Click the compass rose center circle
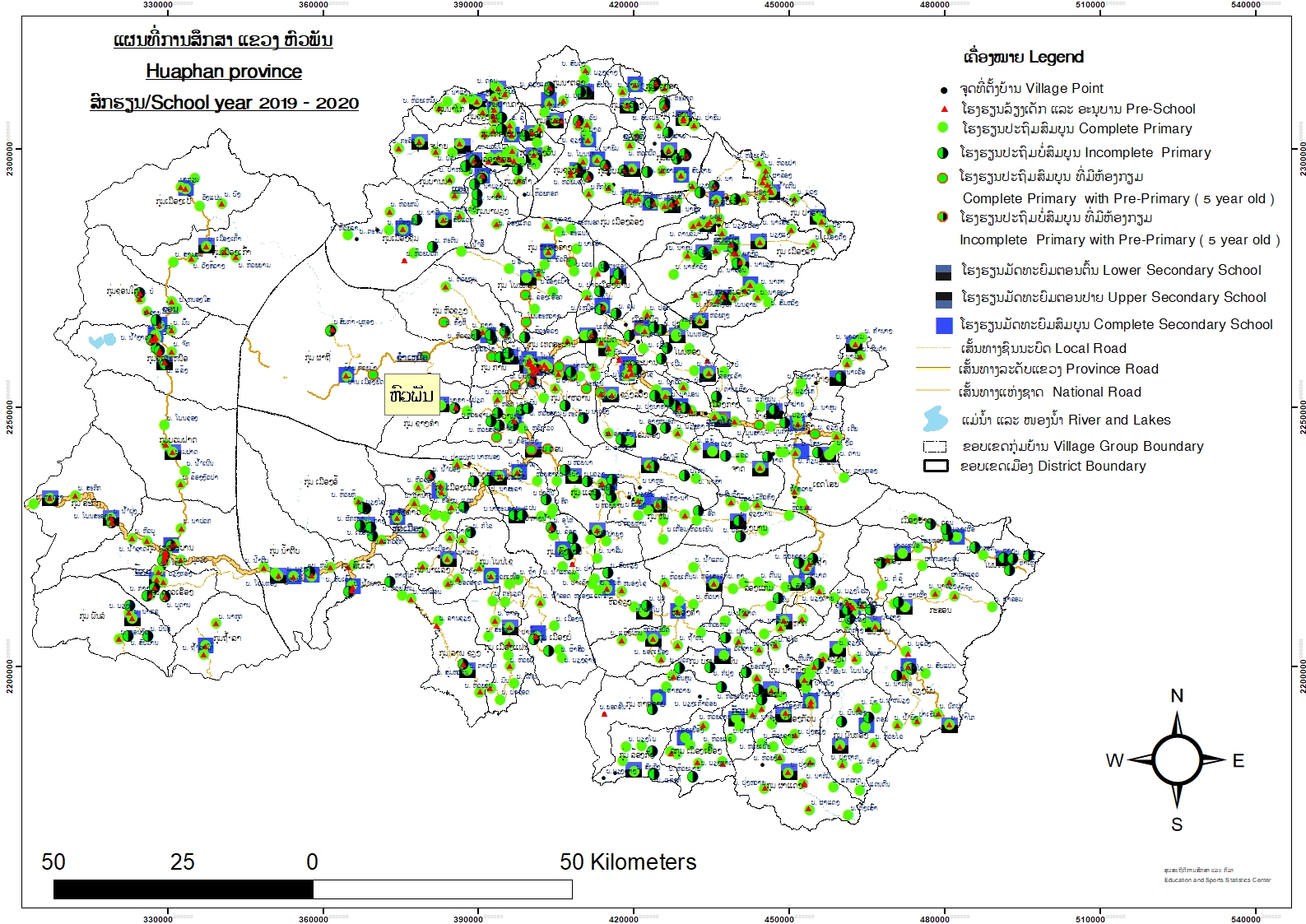 pyautogui.click(x=1176, y=760)
